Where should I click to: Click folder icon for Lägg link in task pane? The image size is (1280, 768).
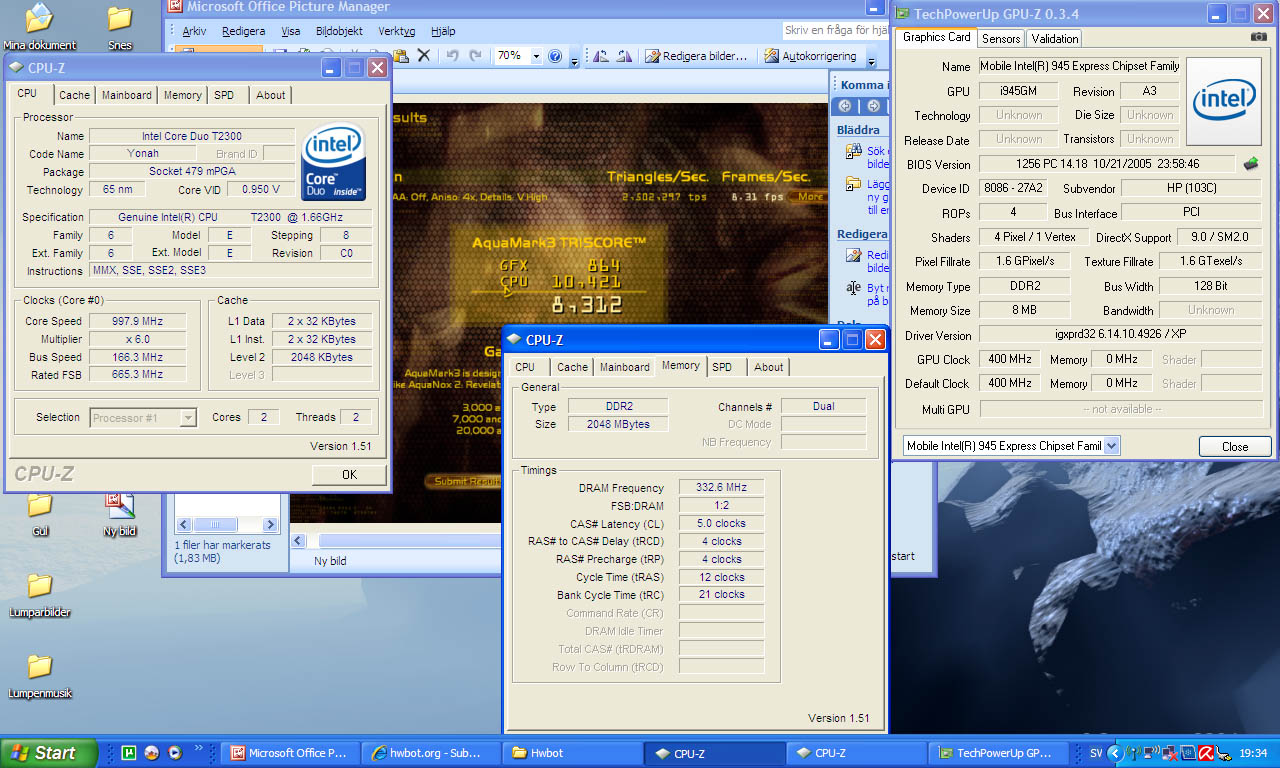pos(853,184)
